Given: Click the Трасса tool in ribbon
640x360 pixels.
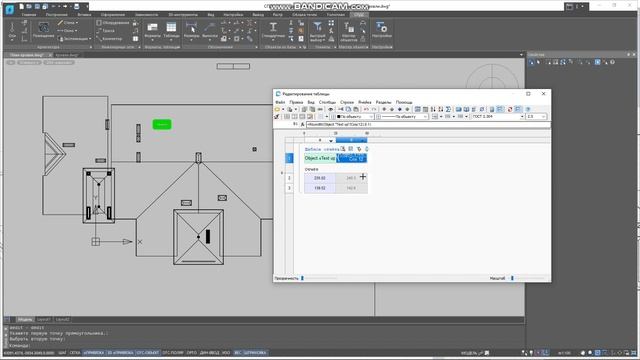Looking at the screenshot, I should tap(106, 31).
